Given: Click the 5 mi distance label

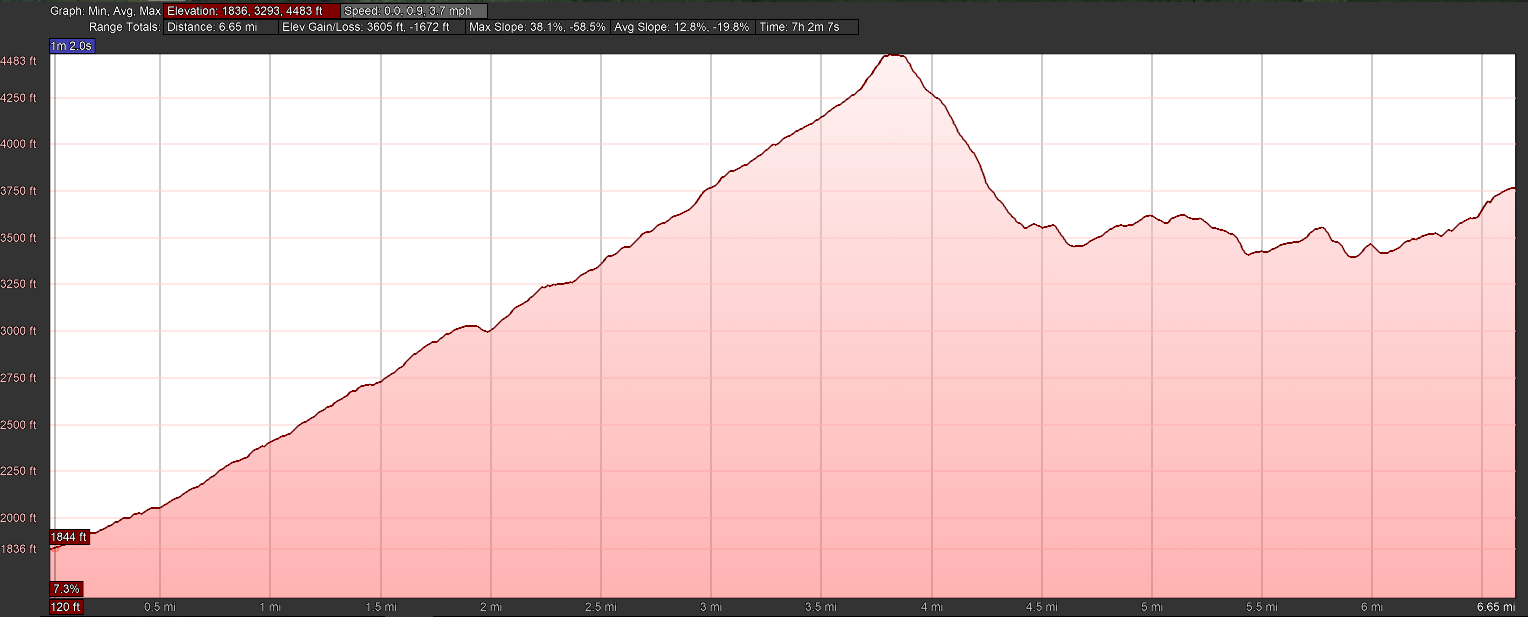Looking at the screenshot, I should pos(1152,607).
